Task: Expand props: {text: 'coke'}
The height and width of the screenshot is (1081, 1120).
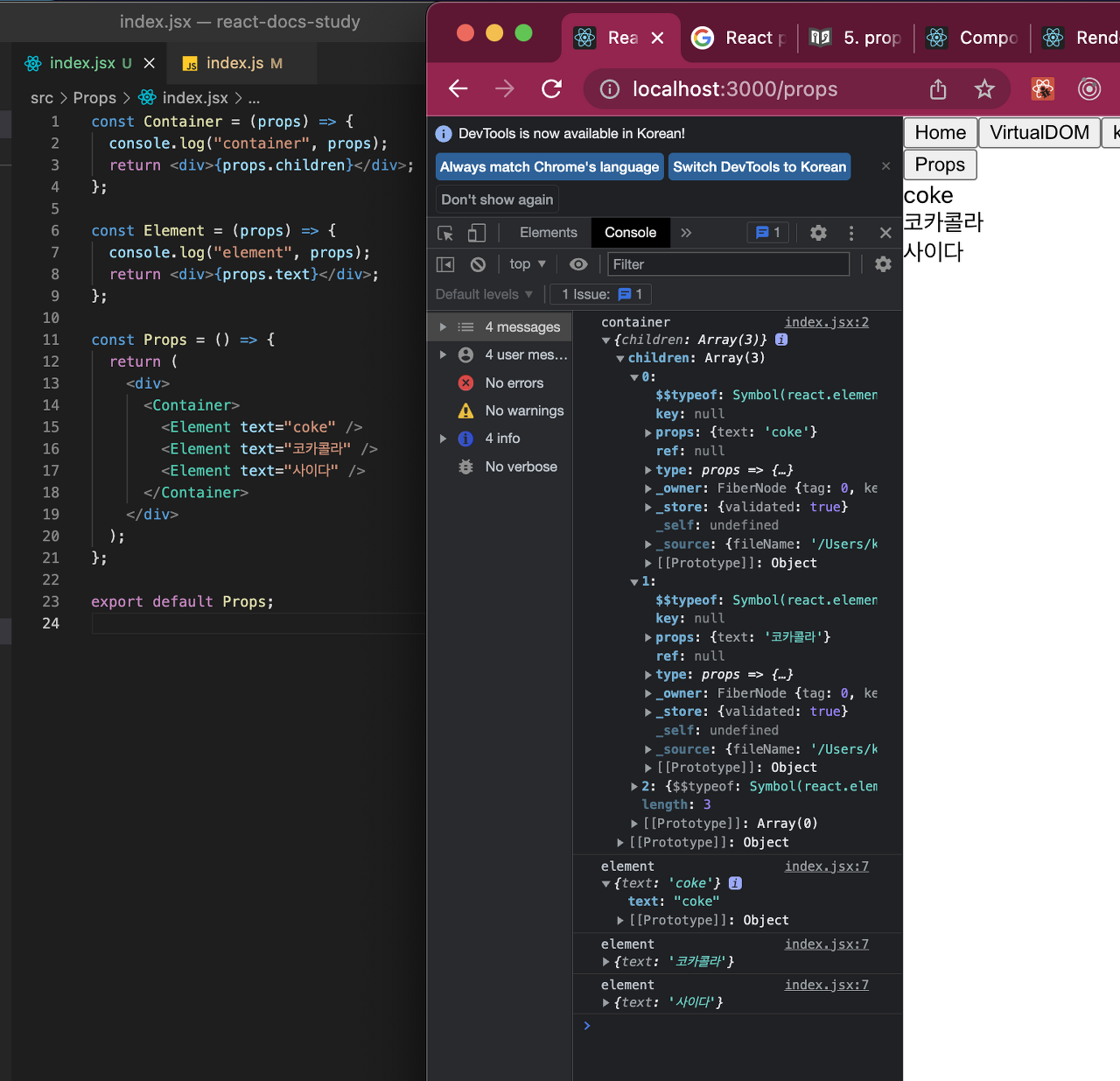Action: tap(648, 432)
